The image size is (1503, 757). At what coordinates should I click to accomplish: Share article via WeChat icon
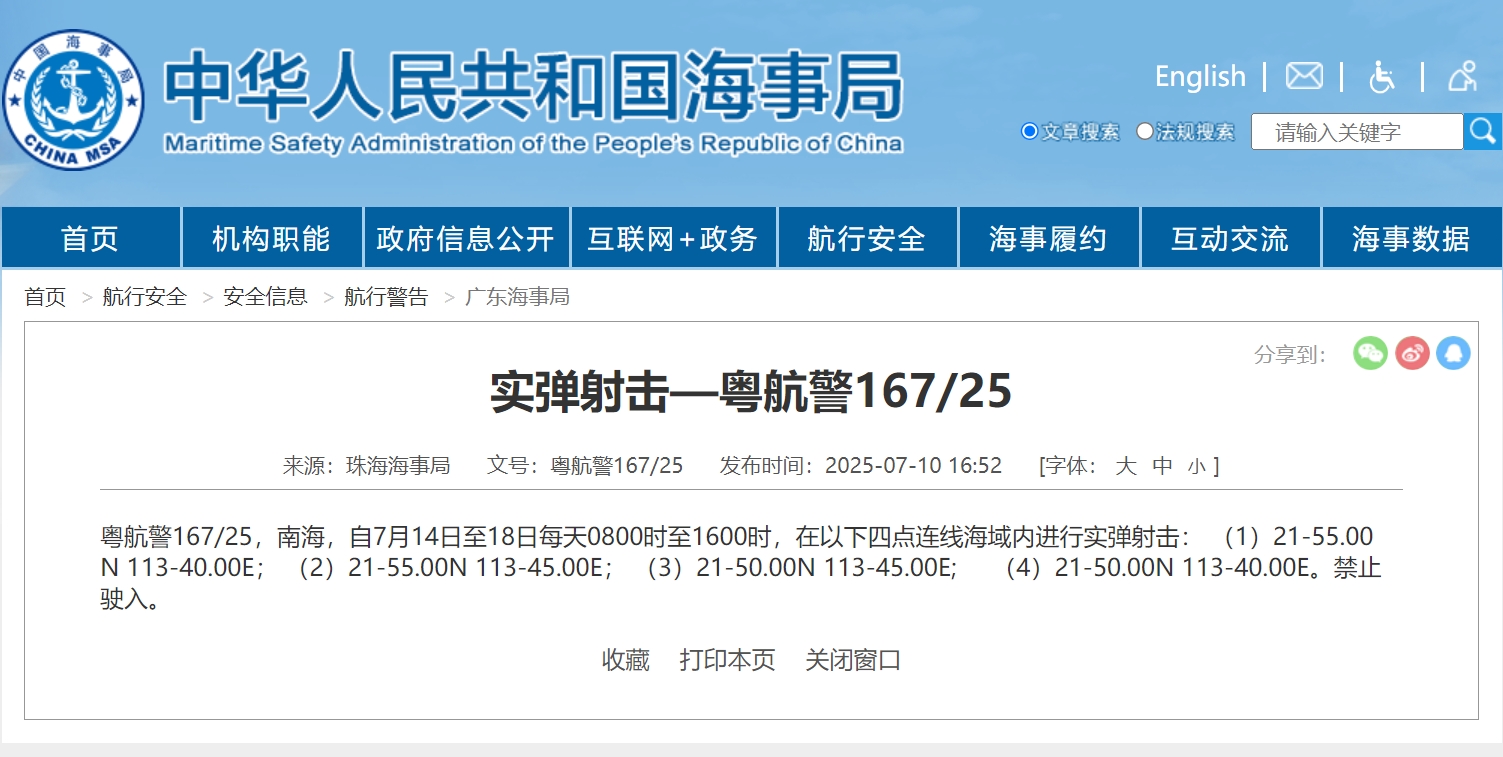[1370, 353]
